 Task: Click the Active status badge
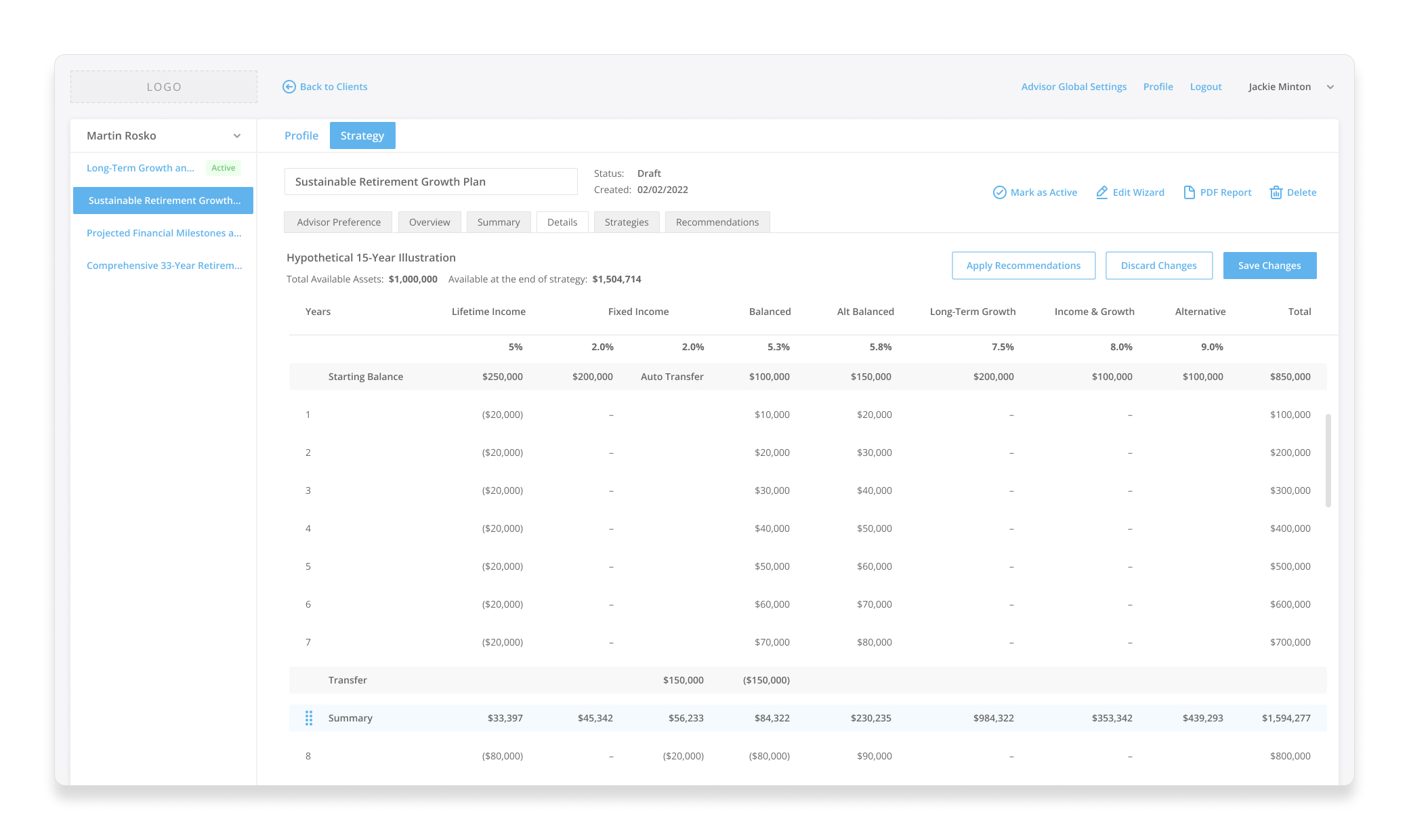click(x=224, y=168)
